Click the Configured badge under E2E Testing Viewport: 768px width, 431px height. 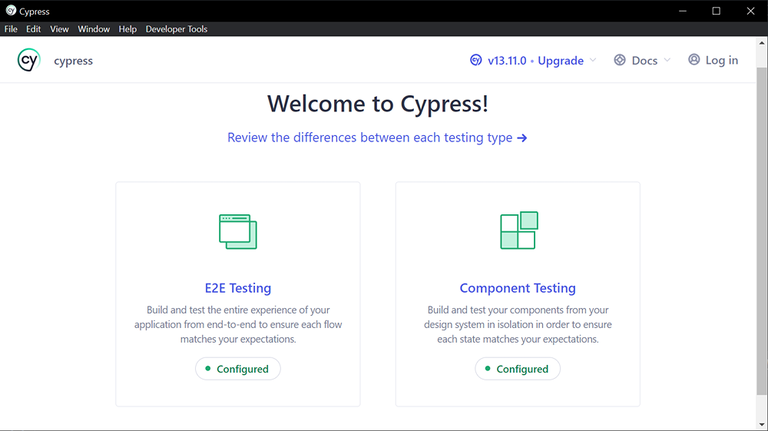click(238, 369)
